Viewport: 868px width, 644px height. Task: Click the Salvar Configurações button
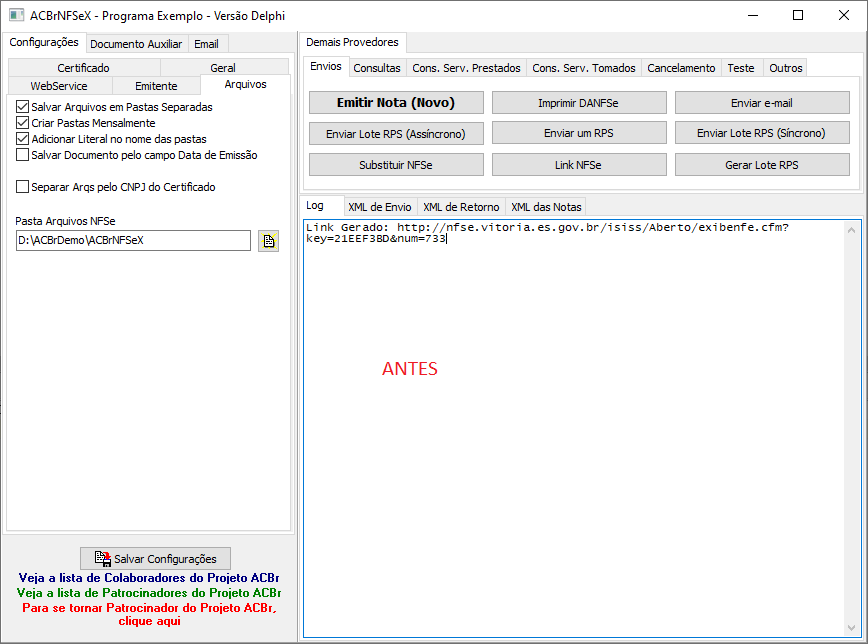click(x=156, y=559)
